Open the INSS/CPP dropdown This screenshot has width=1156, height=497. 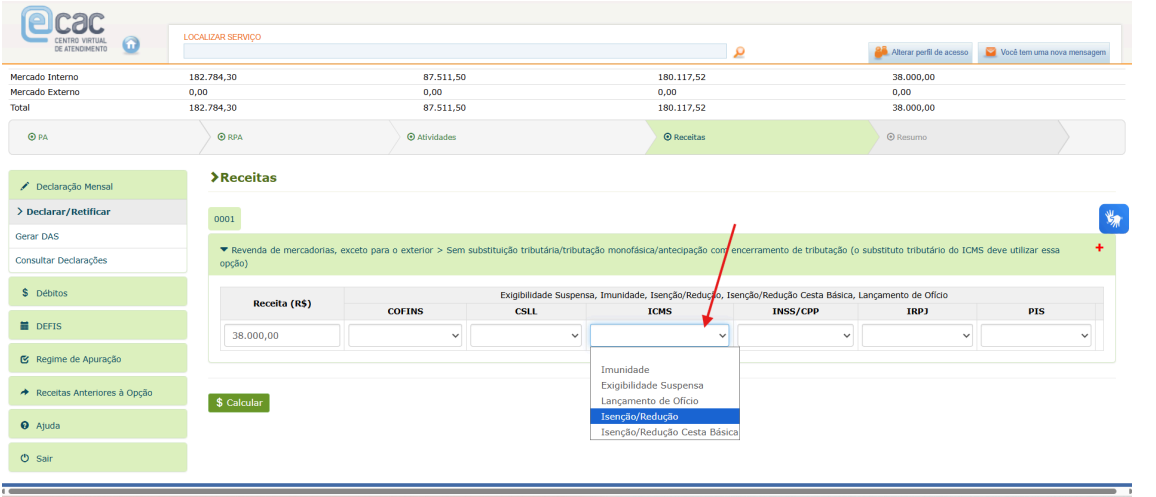(795, 336)
